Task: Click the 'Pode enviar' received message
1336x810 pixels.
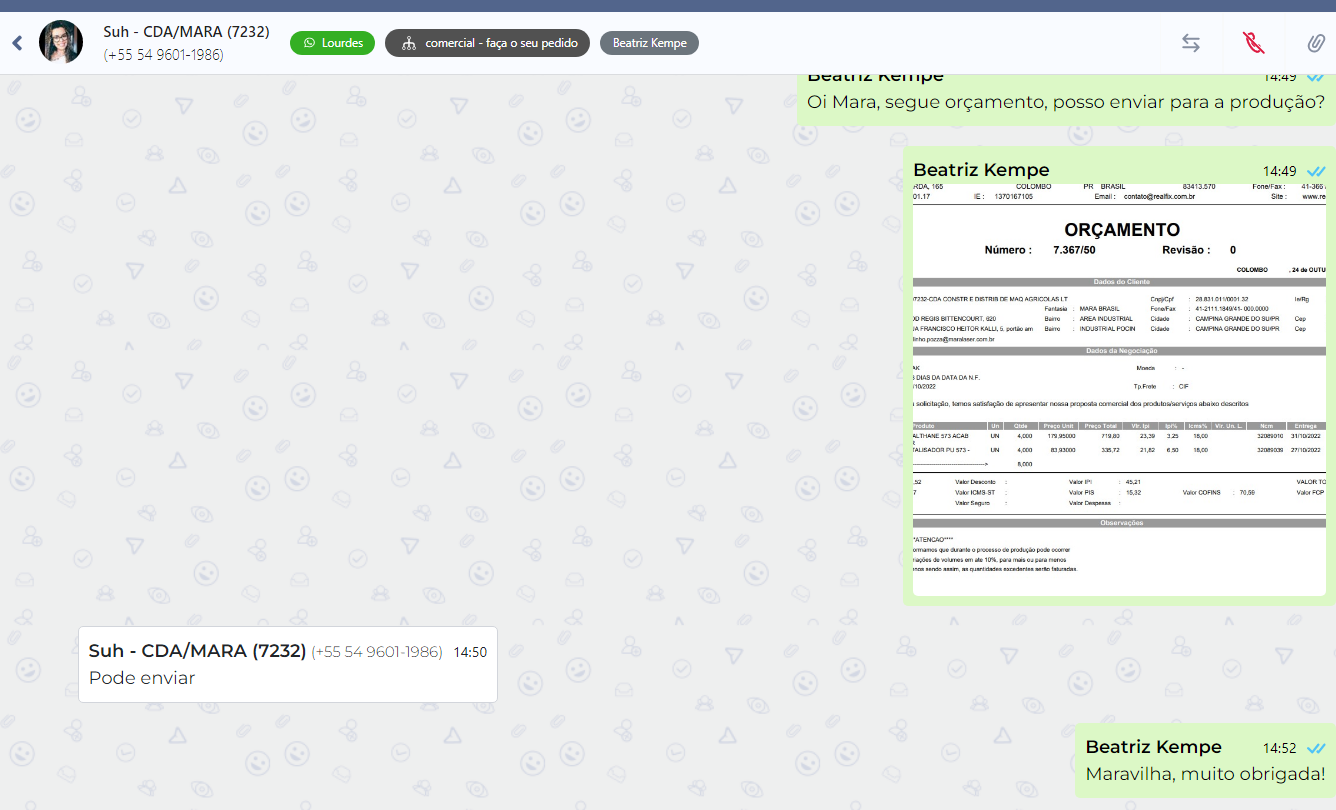Action: tap(142, 678)
